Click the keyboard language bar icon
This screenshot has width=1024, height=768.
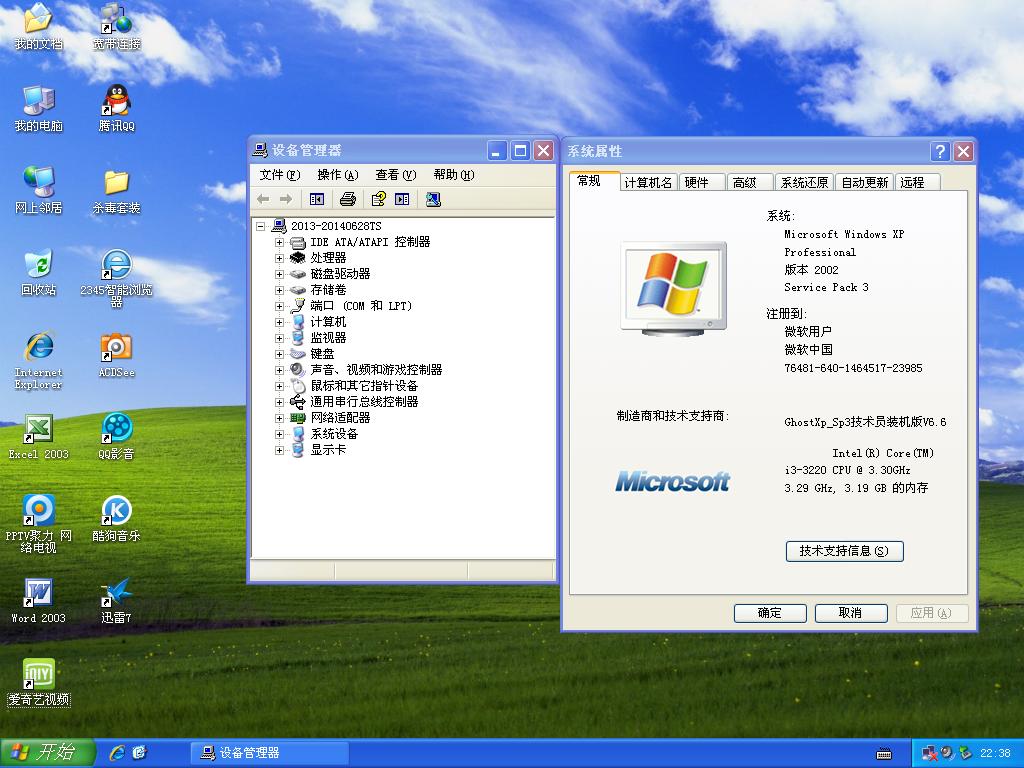tap(884, 754)
